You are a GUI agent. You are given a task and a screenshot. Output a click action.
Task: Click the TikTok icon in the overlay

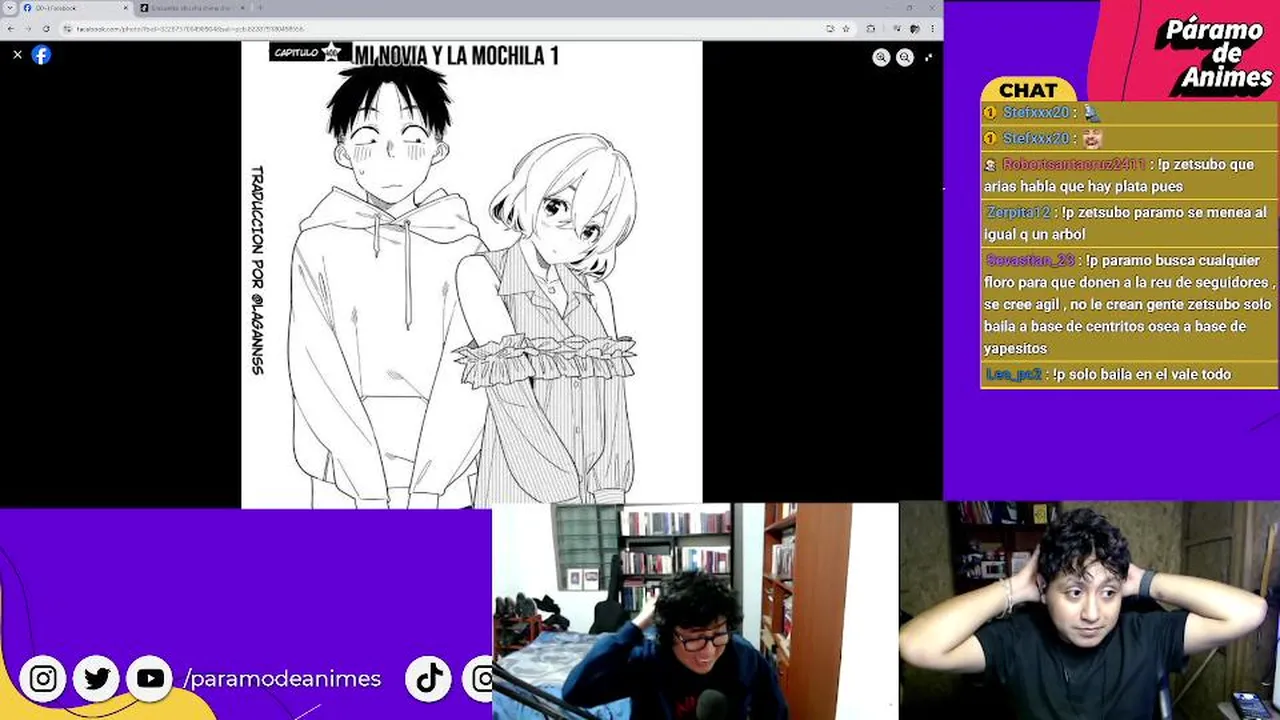point(430,679)
